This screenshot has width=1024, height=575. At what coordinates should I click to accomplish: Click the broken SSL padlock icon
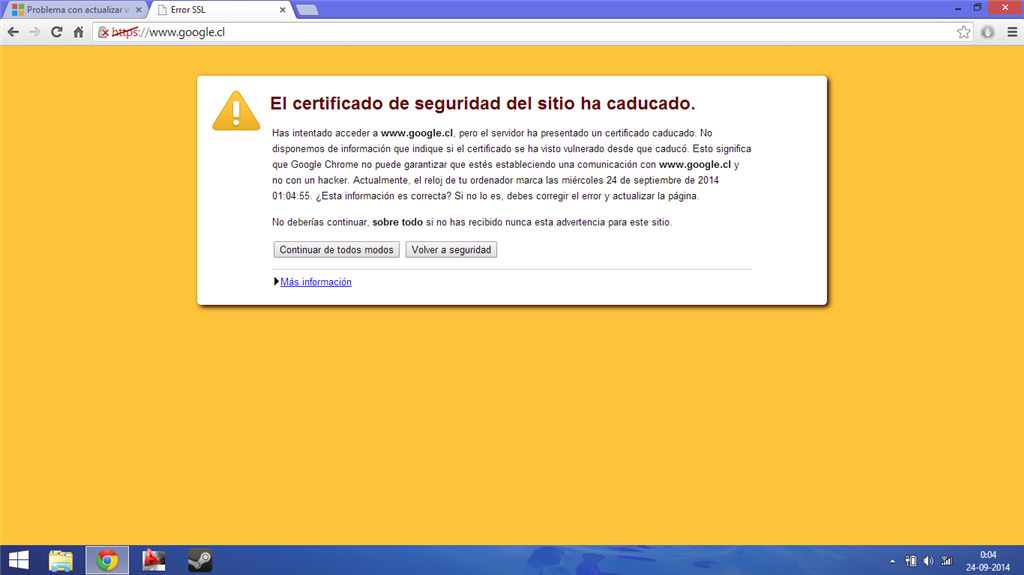pyautogui.click(x=103, y=32)
